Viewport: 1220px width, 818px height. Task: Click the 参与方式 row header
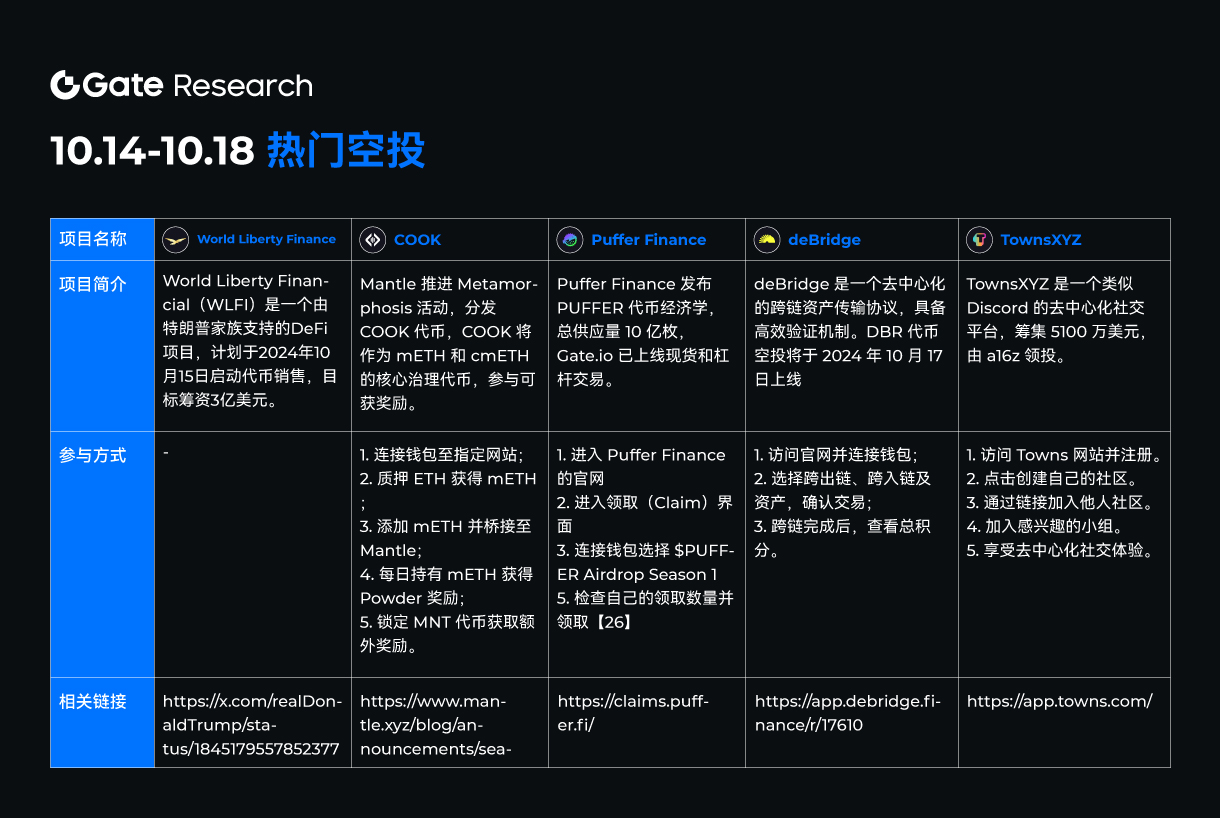click(93, 455)
